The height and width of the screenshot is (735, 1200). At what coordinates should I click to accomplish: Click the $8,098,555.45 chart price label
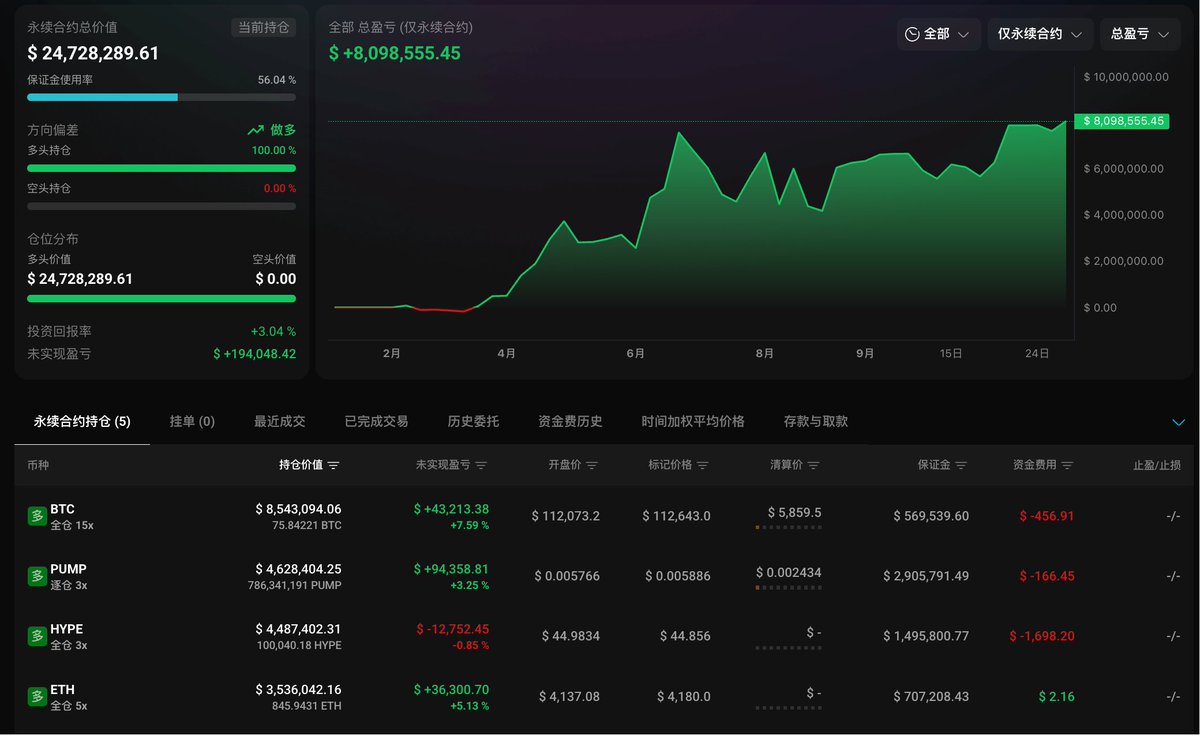pos(1121,121)
